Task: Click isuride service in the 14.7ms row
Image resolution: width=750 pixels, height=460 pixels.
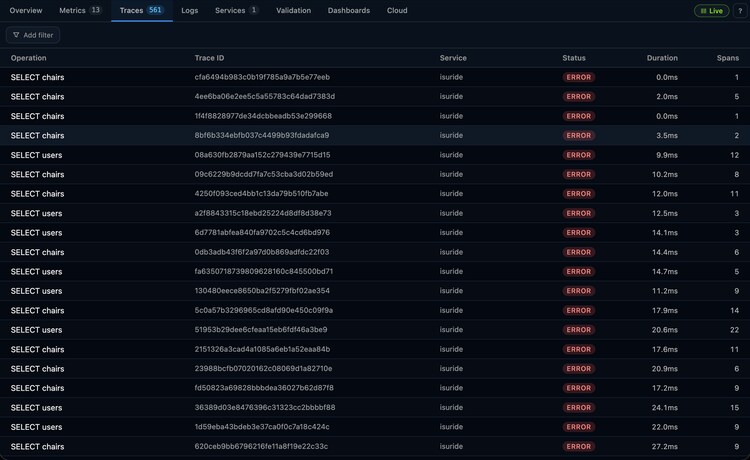Action: click(451, 272)
